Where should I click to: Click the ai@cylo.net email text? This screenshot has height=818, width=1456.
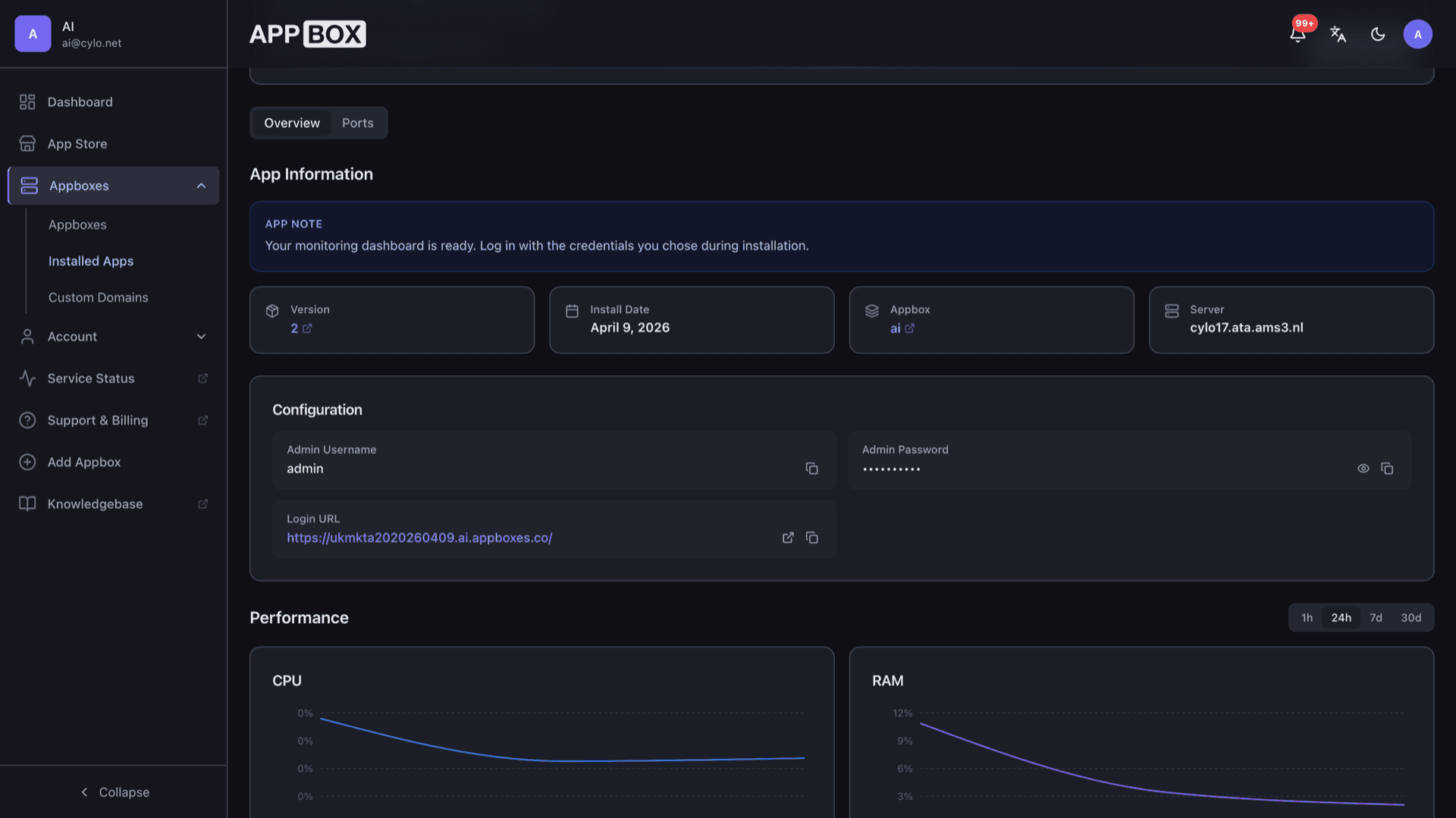coord(92,43)
